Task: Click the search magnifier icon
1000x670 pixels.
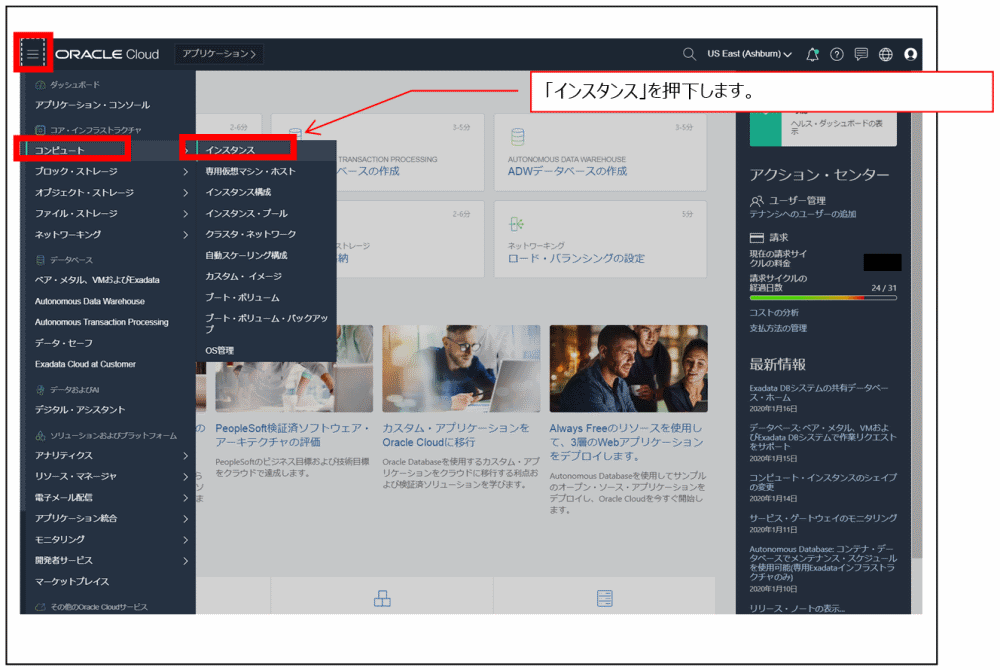Action: pyautogui.click(x=689, y=54)
